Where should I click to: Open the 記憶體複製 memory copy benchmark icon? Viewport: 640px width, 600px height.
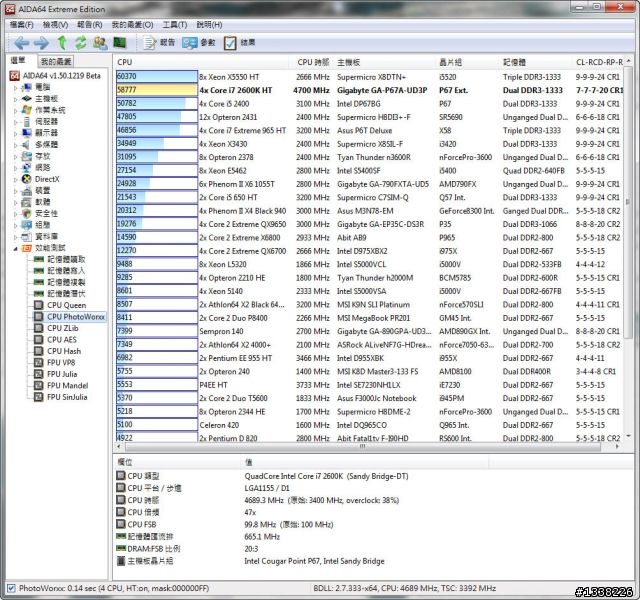[x=39, y=282]
